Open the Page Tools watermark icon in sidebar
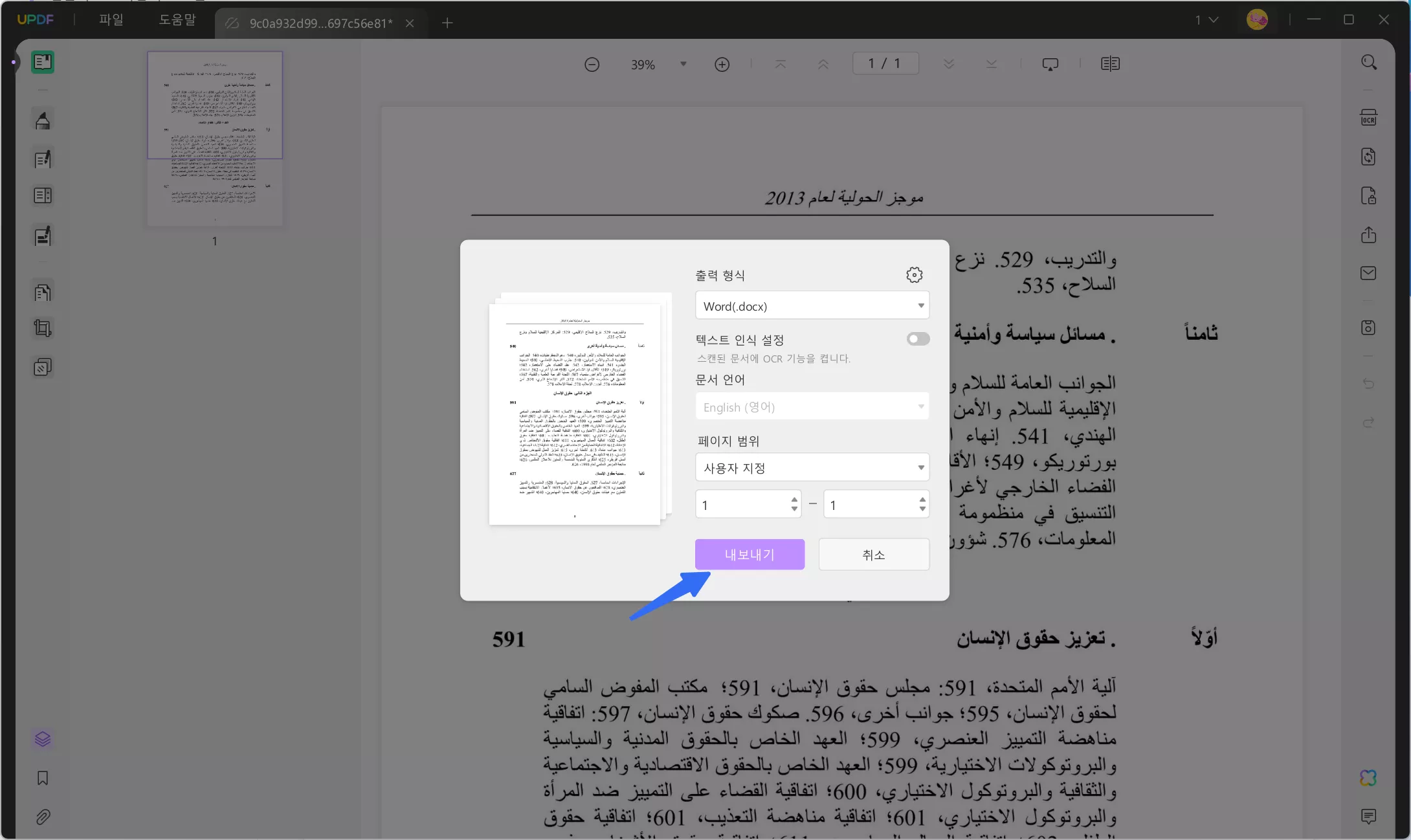 point(43,368)
